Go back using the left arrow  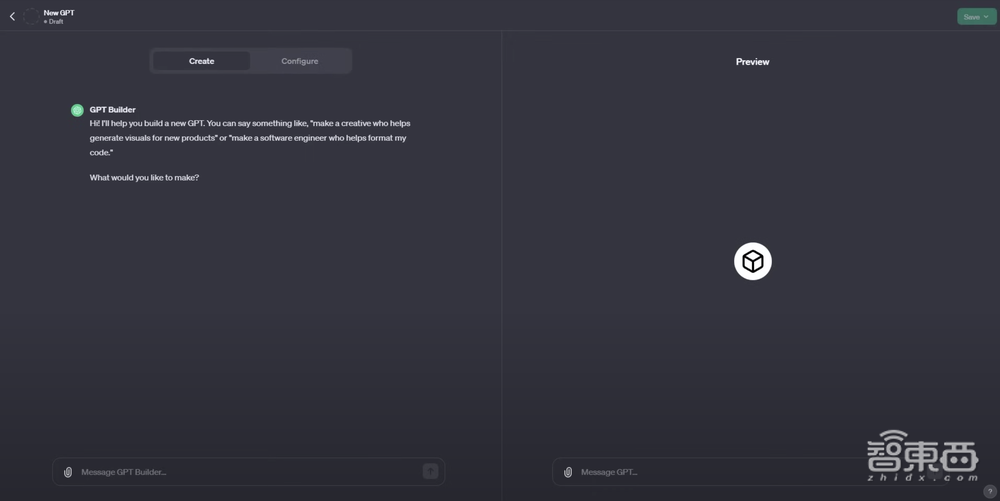[12, 16]
